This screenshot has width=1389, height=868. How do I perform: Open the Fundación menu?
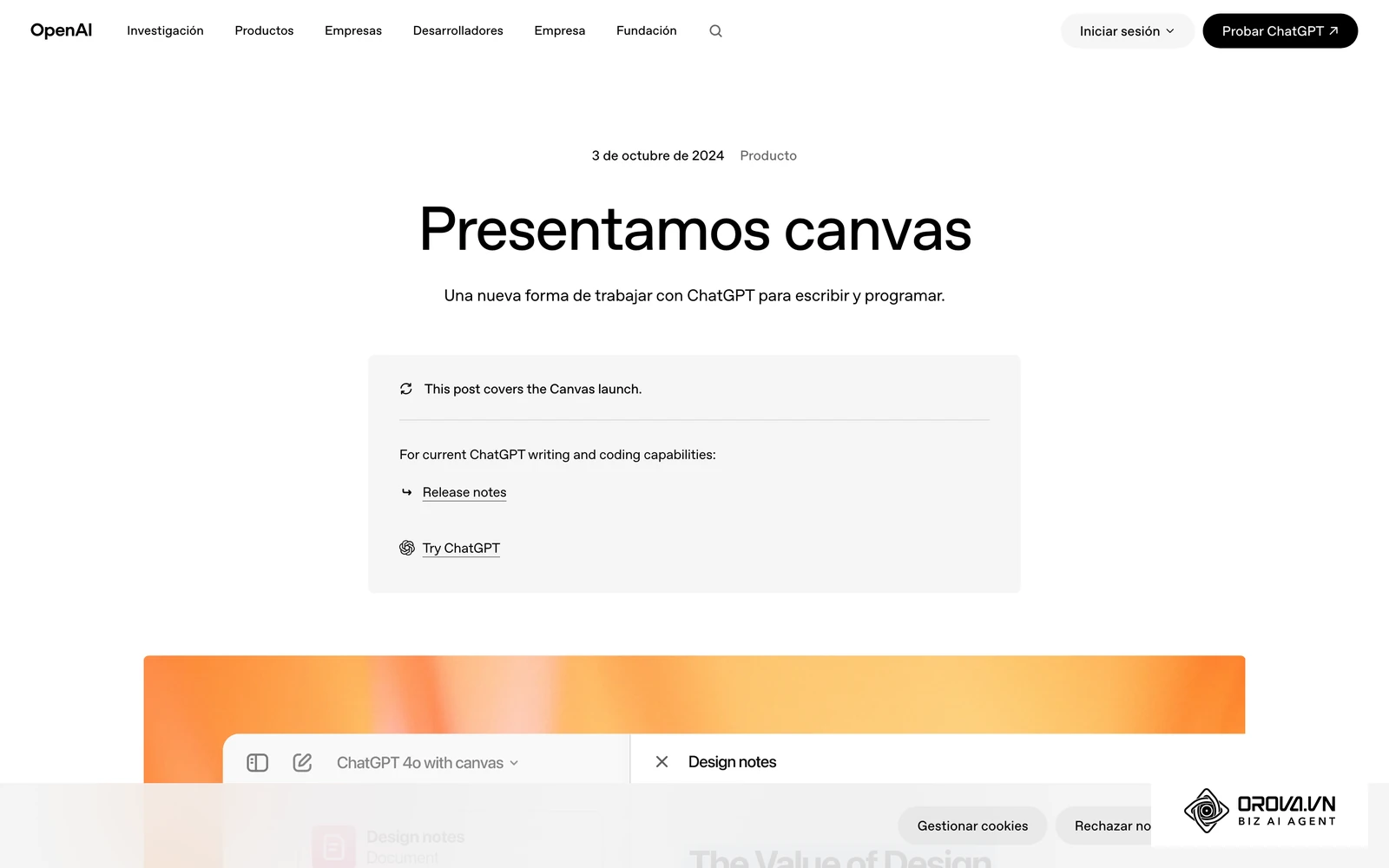tap(647, 30)
